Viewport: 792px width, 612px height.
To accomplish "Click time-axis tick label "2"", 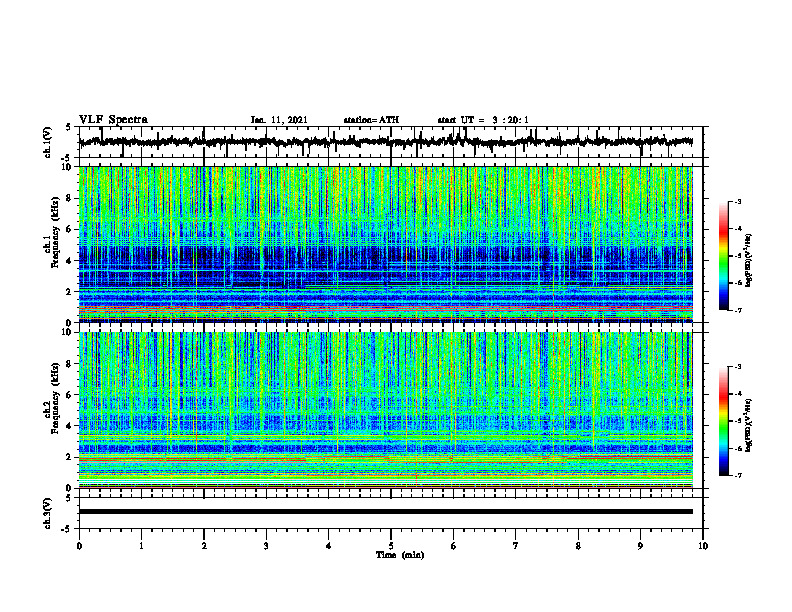I will (204, 546).
